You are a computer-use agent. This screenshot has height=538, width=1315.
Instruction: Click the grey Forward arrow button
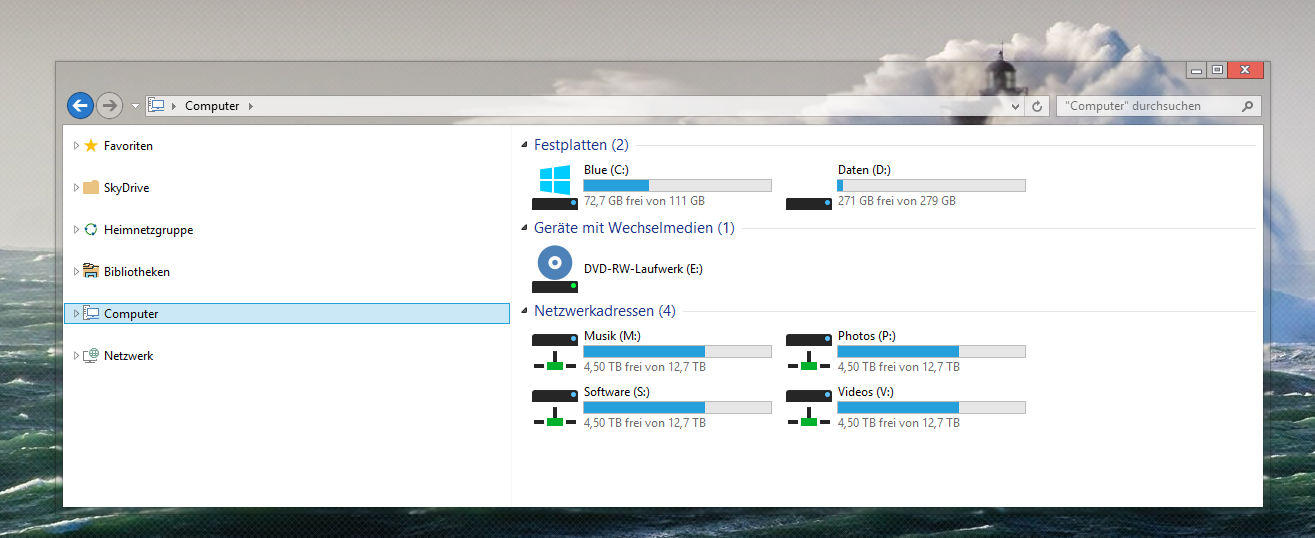coord(110,105)
